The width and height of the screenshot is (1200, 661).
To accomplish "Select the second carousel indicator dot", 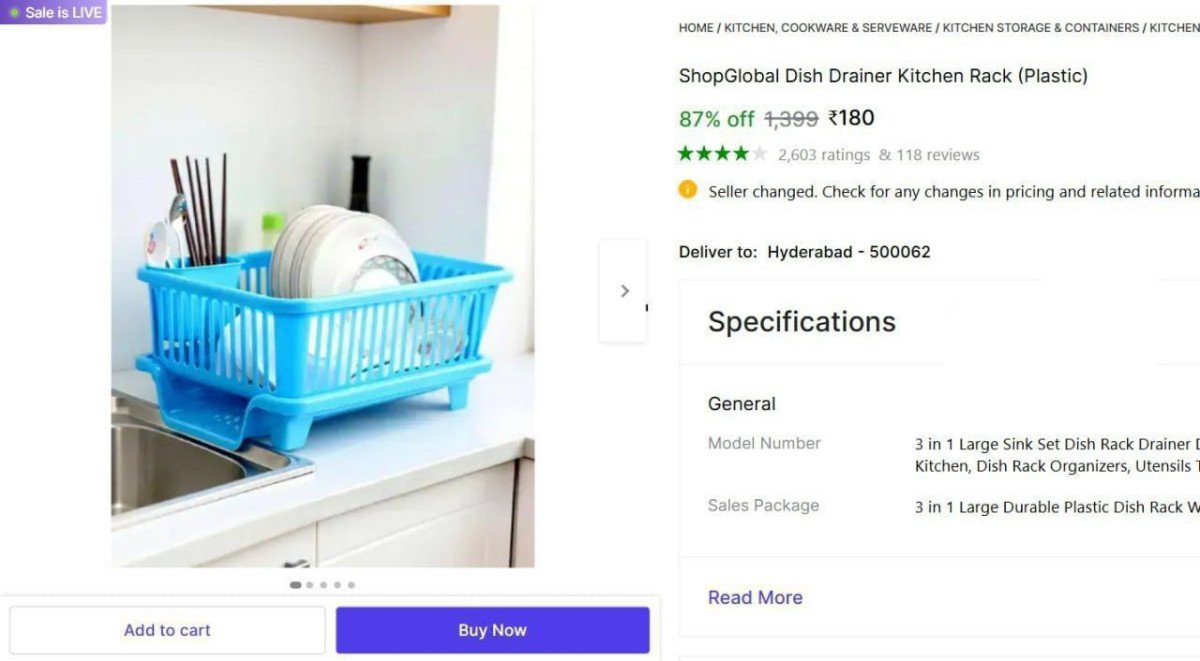I will [310, 585].
